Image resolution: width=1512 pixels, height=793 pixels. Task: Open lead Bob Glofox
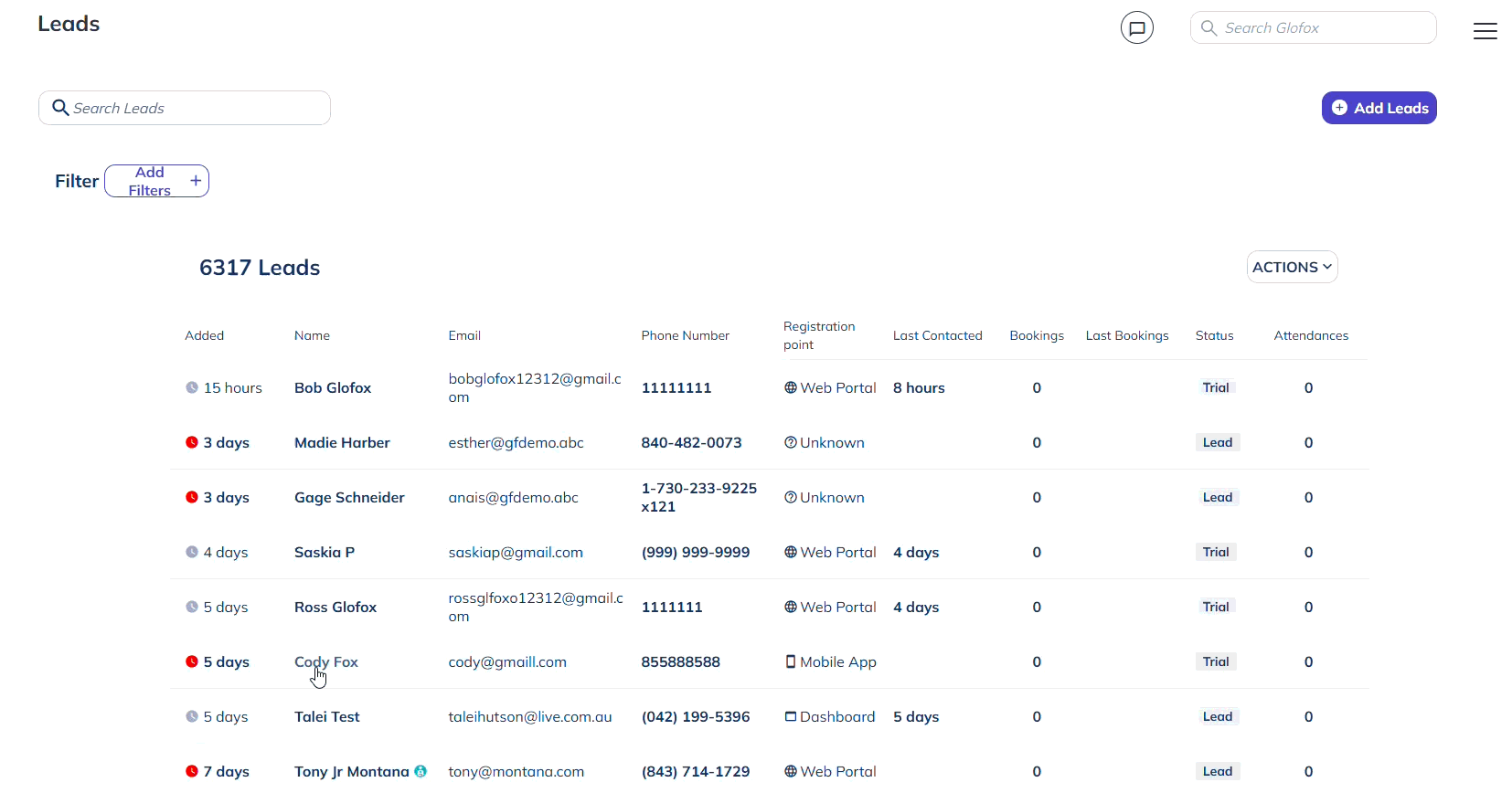point(333,387)
